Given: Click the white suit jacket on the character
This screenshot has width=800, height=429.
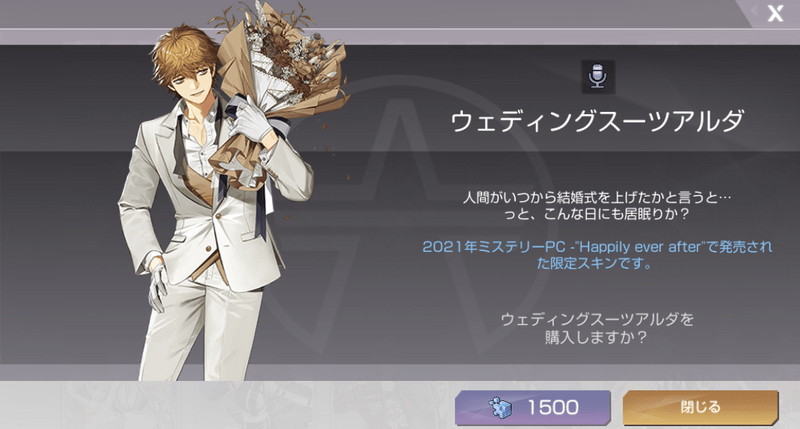Looking at the screenshot, I should click(x=204, y=204).
